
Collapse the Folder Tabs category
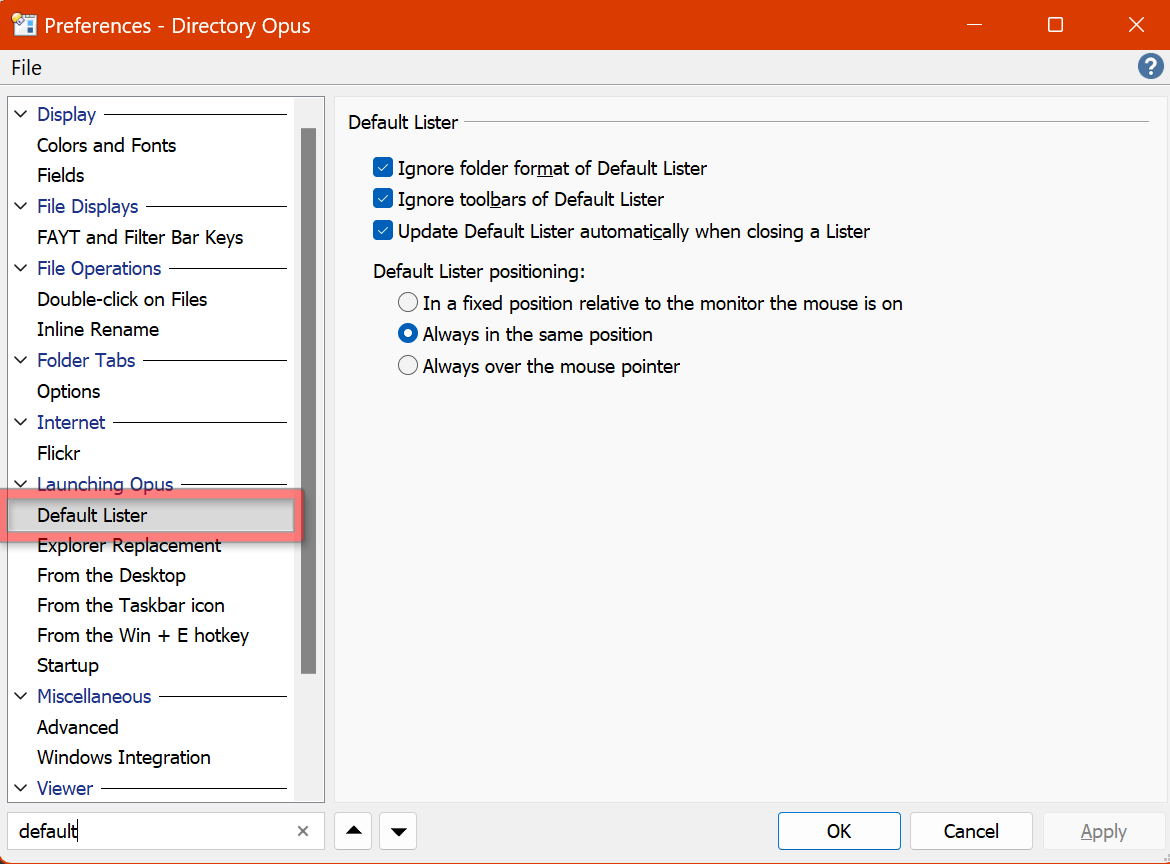point(21,360)
